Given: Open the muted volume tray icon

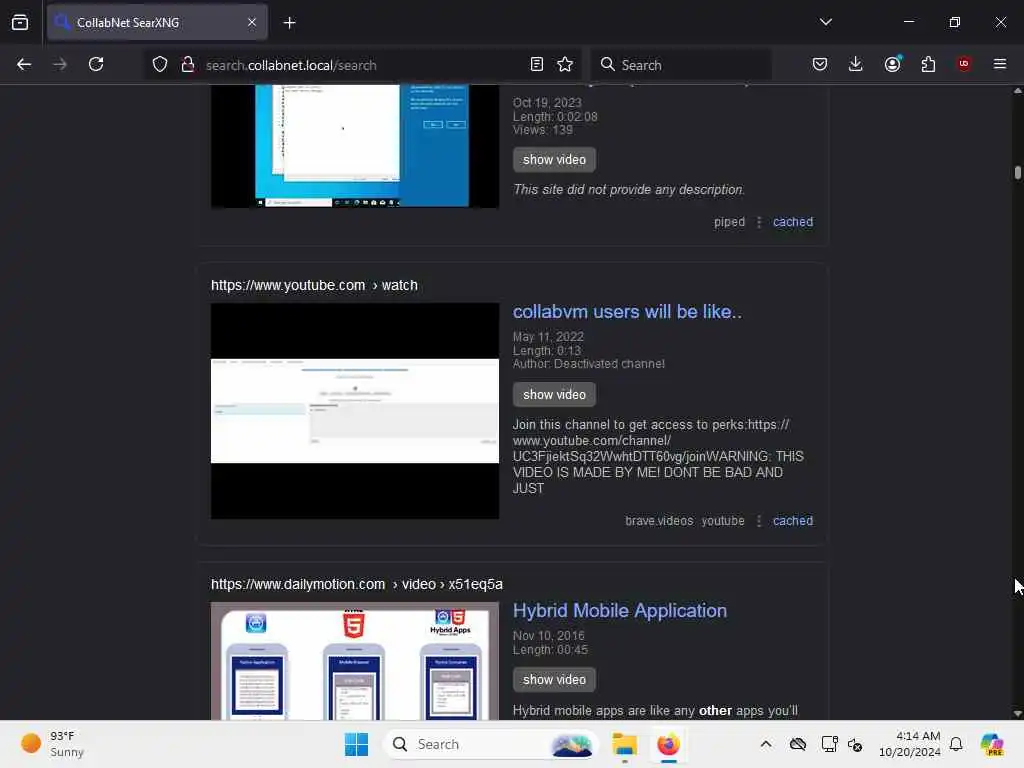Looking at the screenshot, I should [855, 744].
